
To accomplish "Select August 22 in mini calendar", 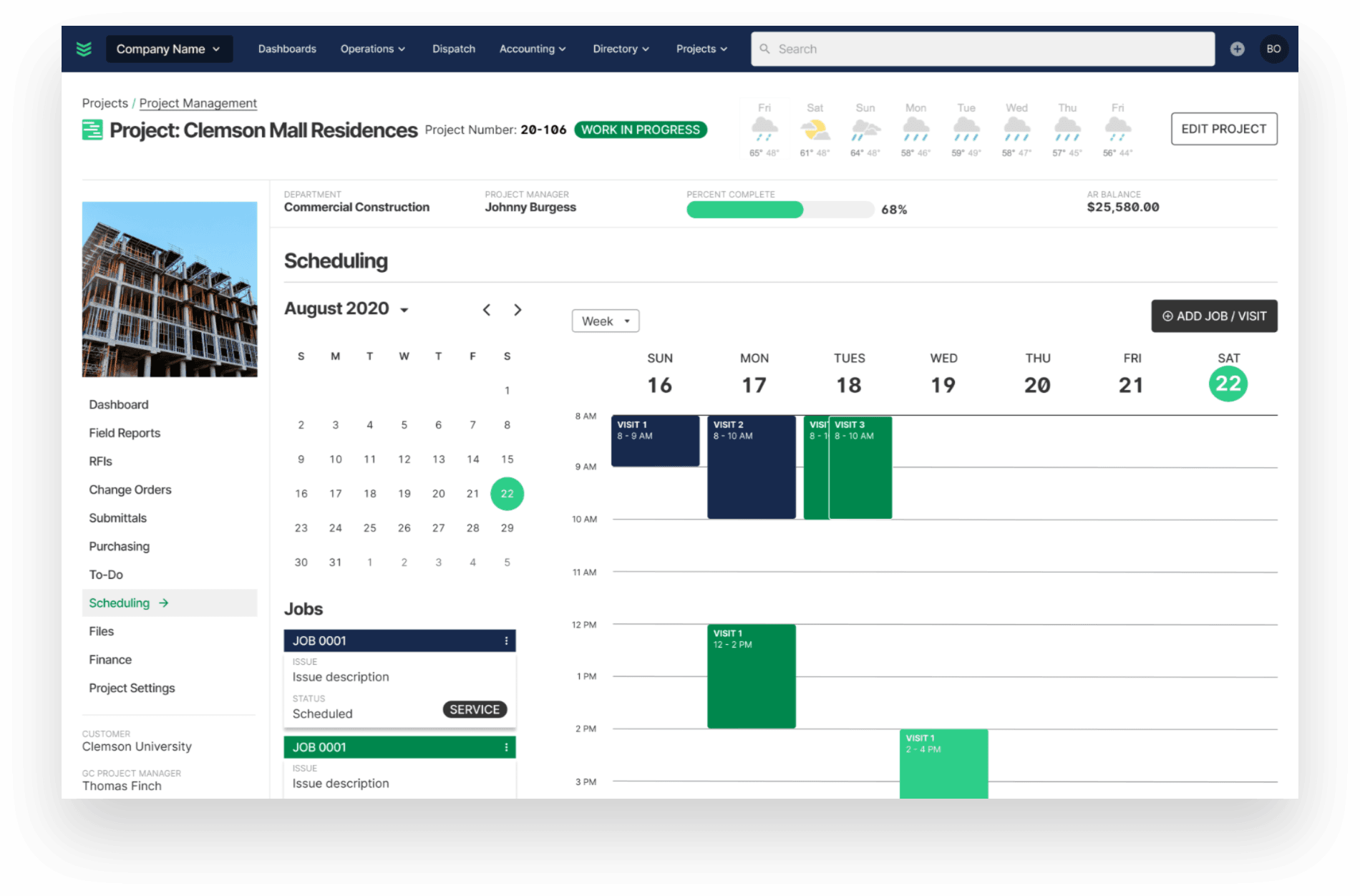I will click(507, 494).
